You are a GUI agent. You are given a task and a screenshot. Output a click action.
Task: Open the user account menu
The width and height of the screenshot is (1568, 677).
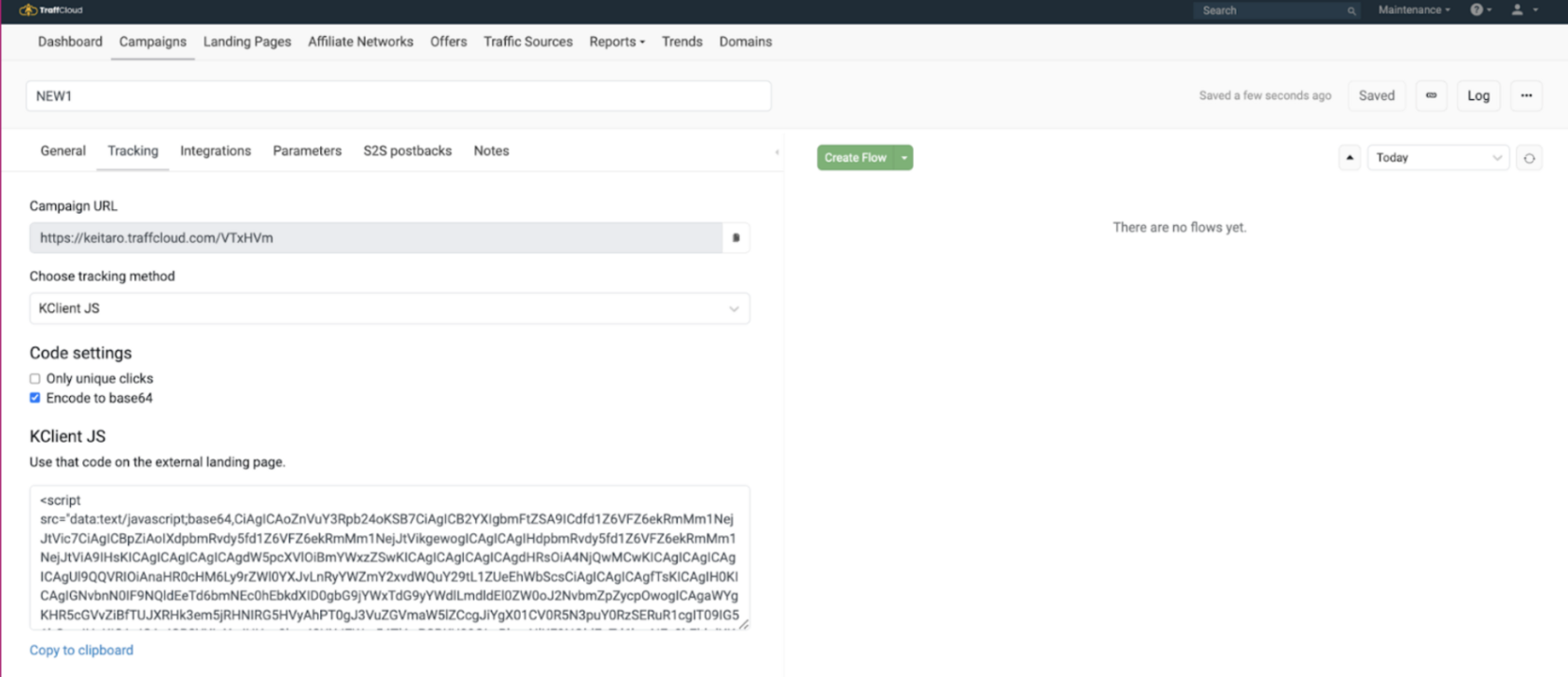(1523, 9)
